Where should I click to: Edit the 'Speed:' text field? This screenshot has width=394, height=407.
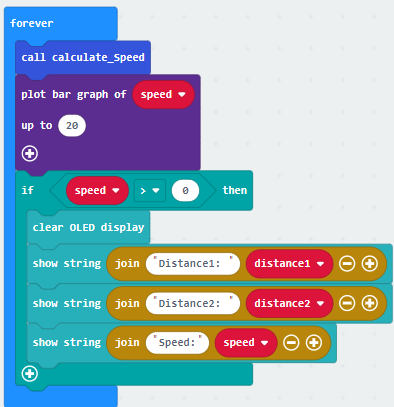click(x=177, y=343)
